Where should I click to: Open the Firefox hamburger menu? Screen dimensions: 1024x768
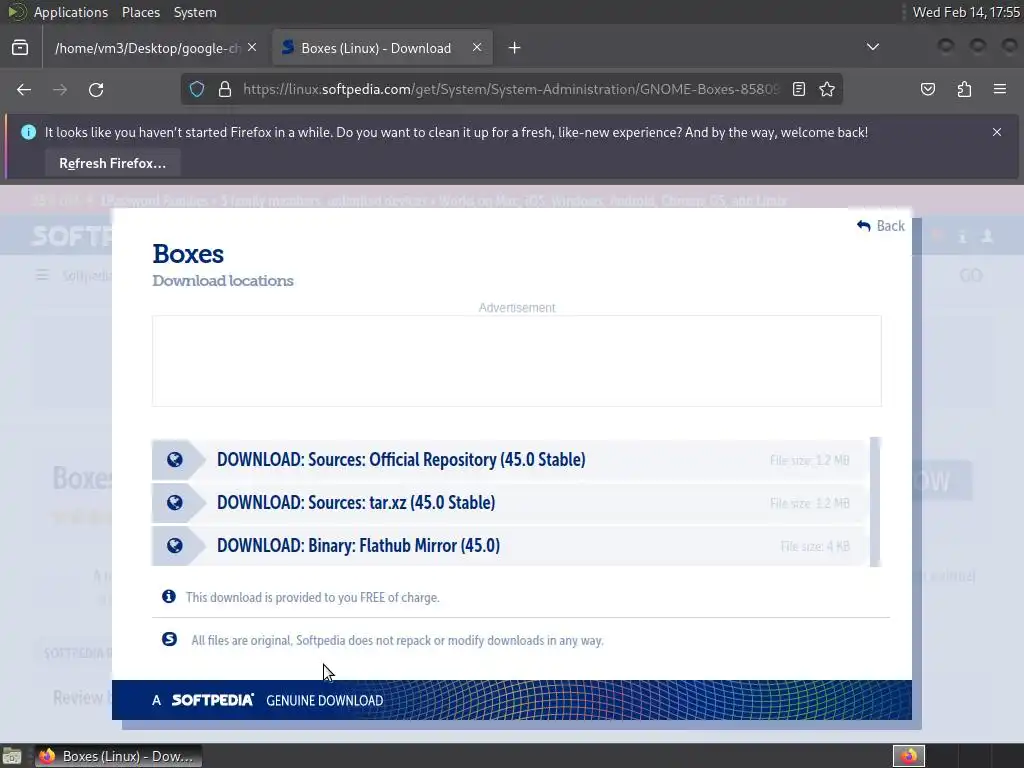click(x=1000, y=89)
